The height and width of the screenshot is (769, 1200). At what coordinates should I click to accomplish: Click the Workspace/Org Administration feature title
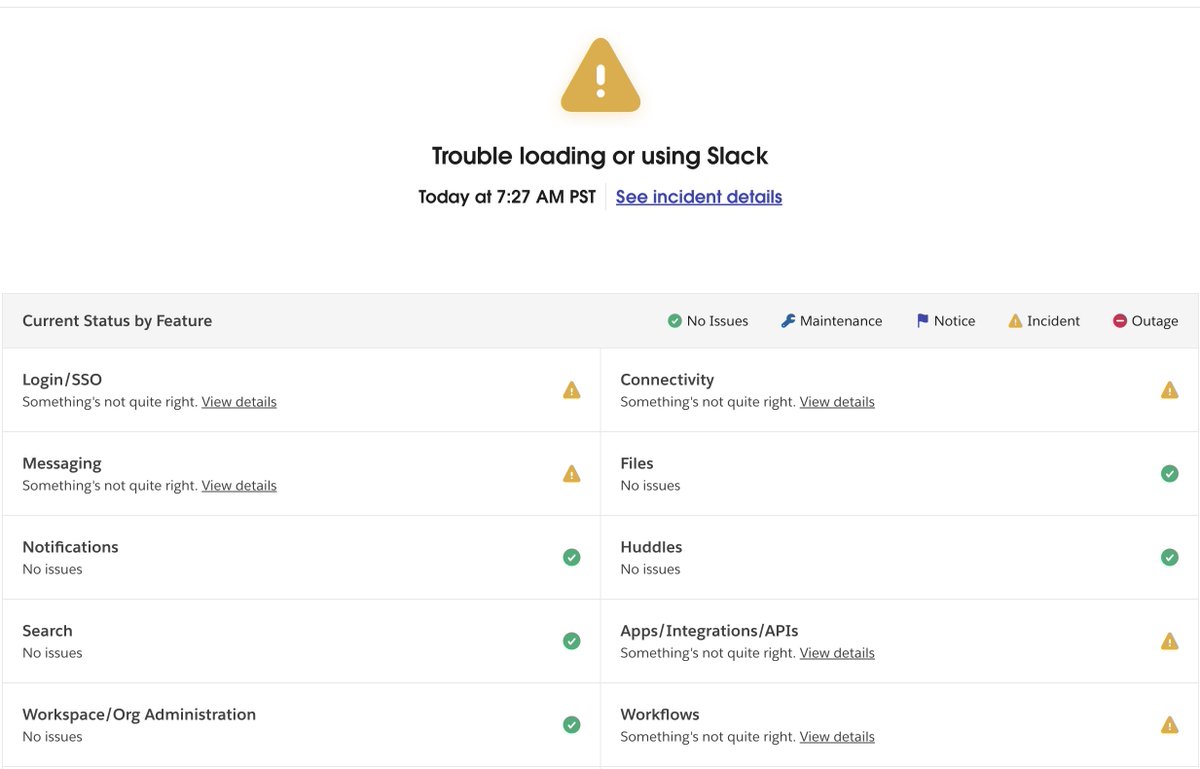click(139, 715)
